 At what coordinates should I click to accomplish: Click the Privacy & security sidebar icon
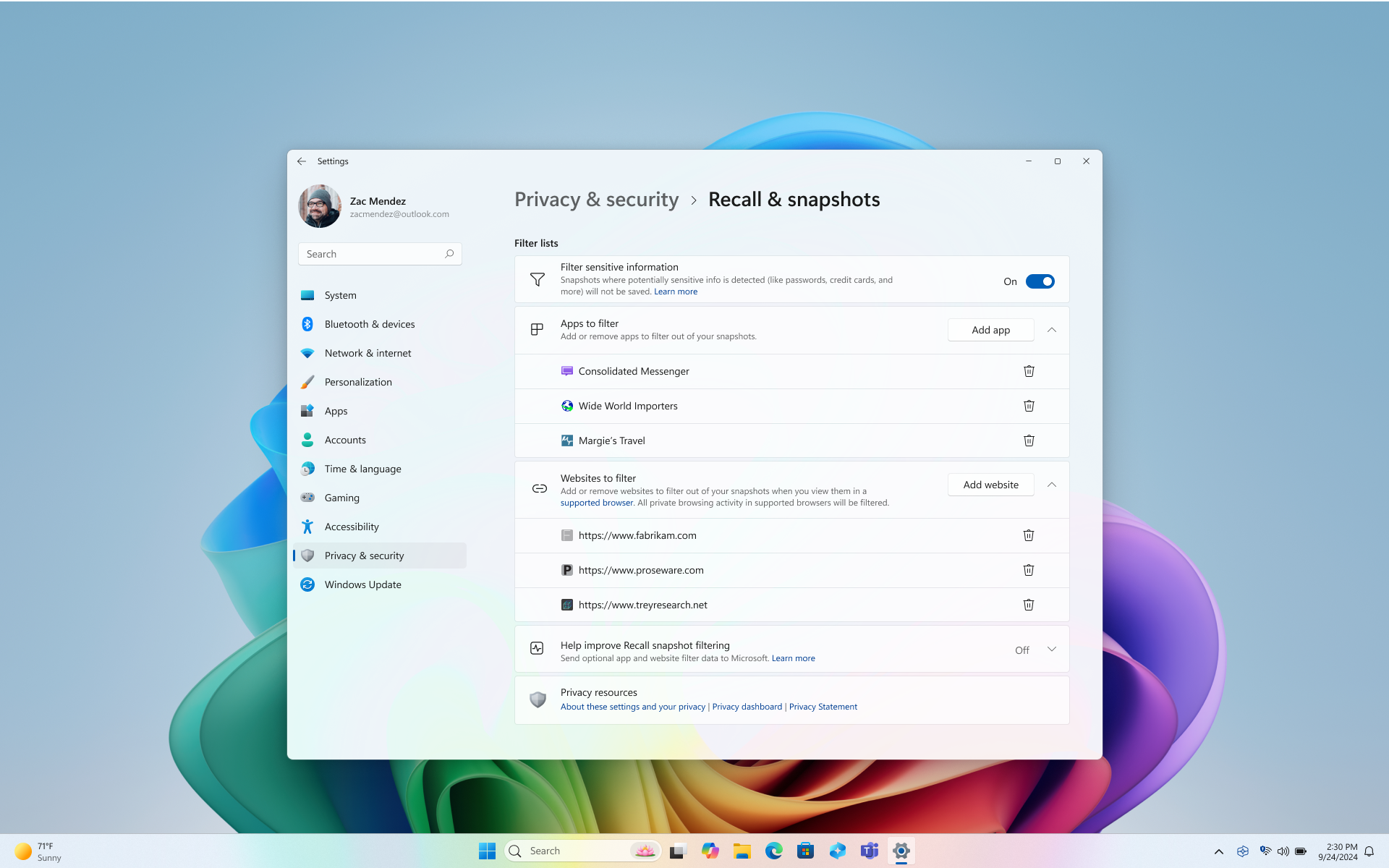coord(307,555)
